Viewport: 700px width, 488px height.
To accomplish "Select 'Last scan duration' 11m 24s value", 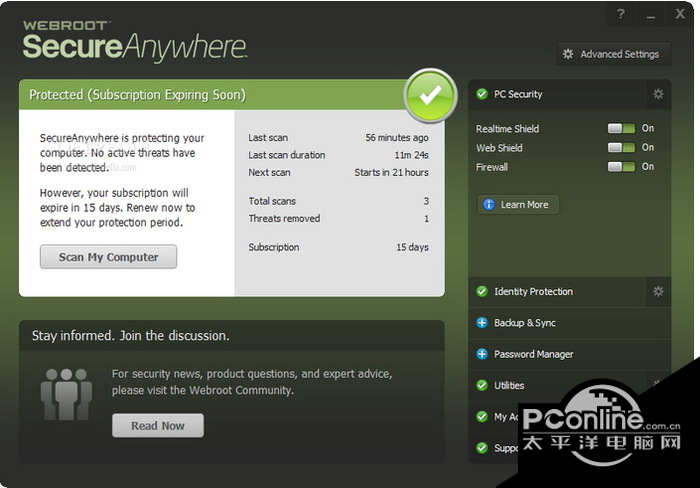I will coord(411,155).
